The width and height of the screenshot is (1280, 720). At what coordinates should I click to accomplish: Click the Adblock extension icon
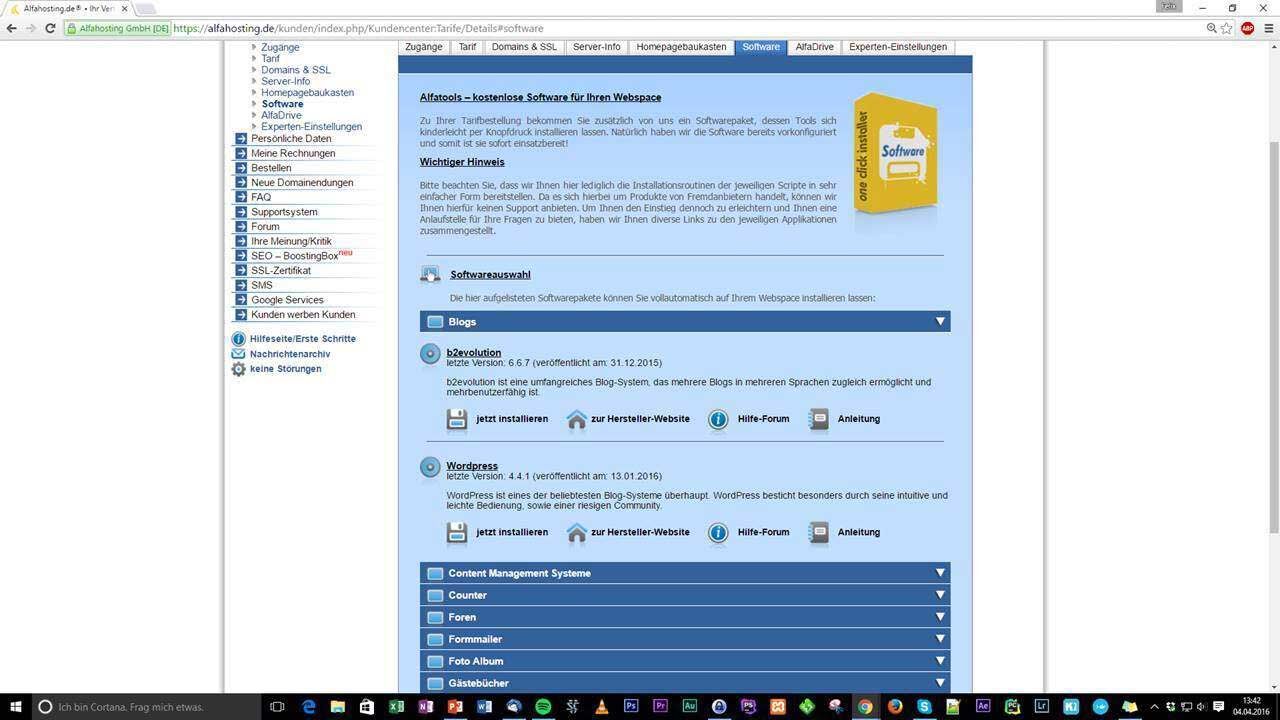tap(1247, 28)
